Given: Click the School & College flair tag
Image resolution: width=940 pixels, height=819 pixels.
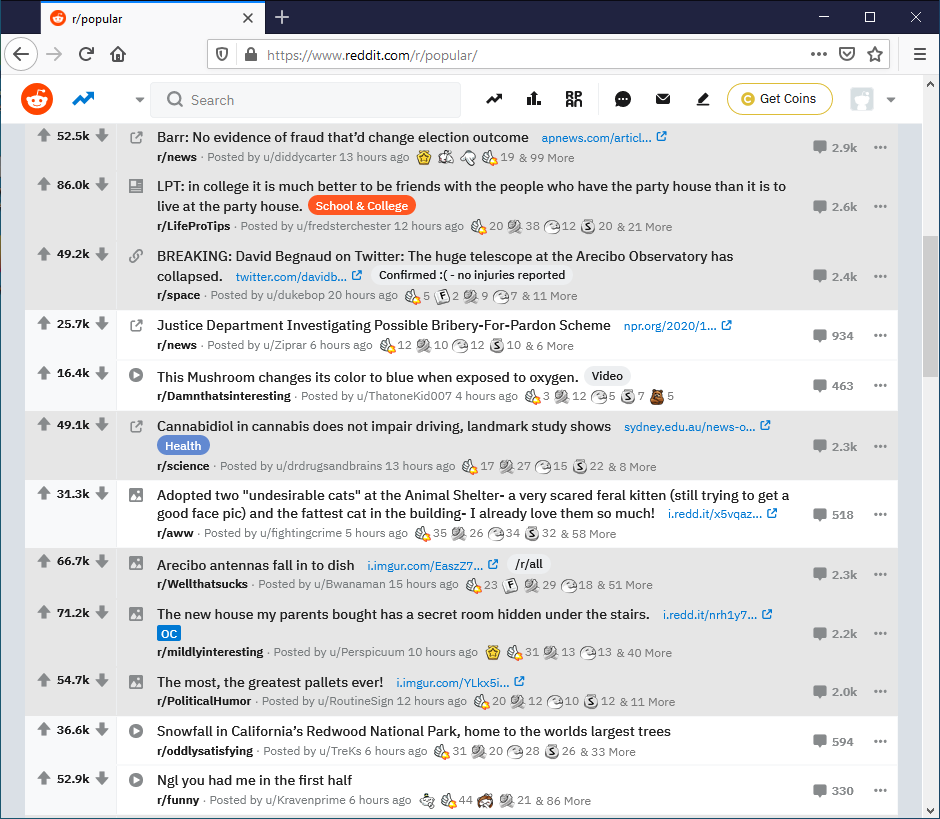Looking at the screenshot, I should (361, 206).
